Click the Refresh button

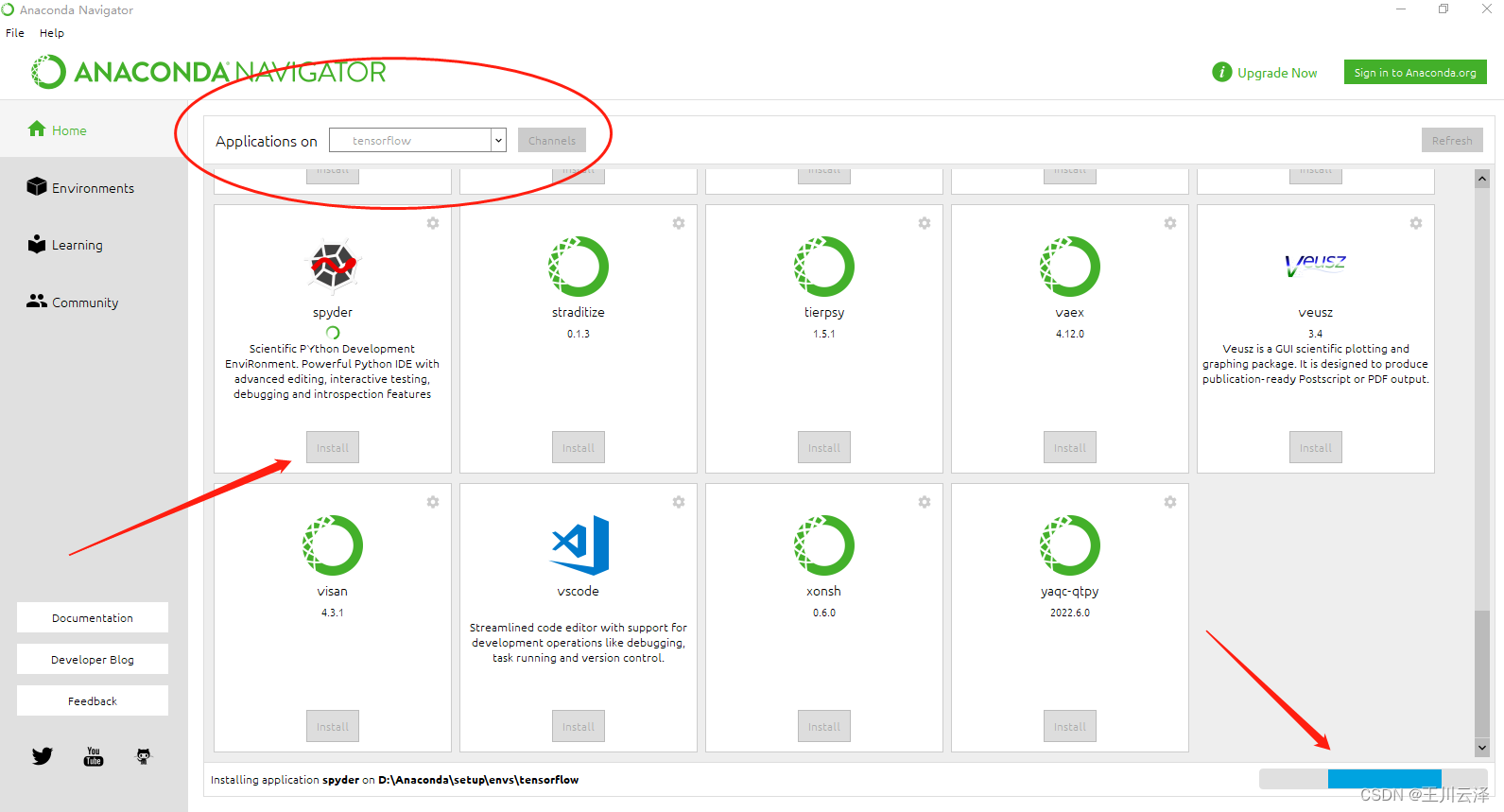coord(1452,140)
